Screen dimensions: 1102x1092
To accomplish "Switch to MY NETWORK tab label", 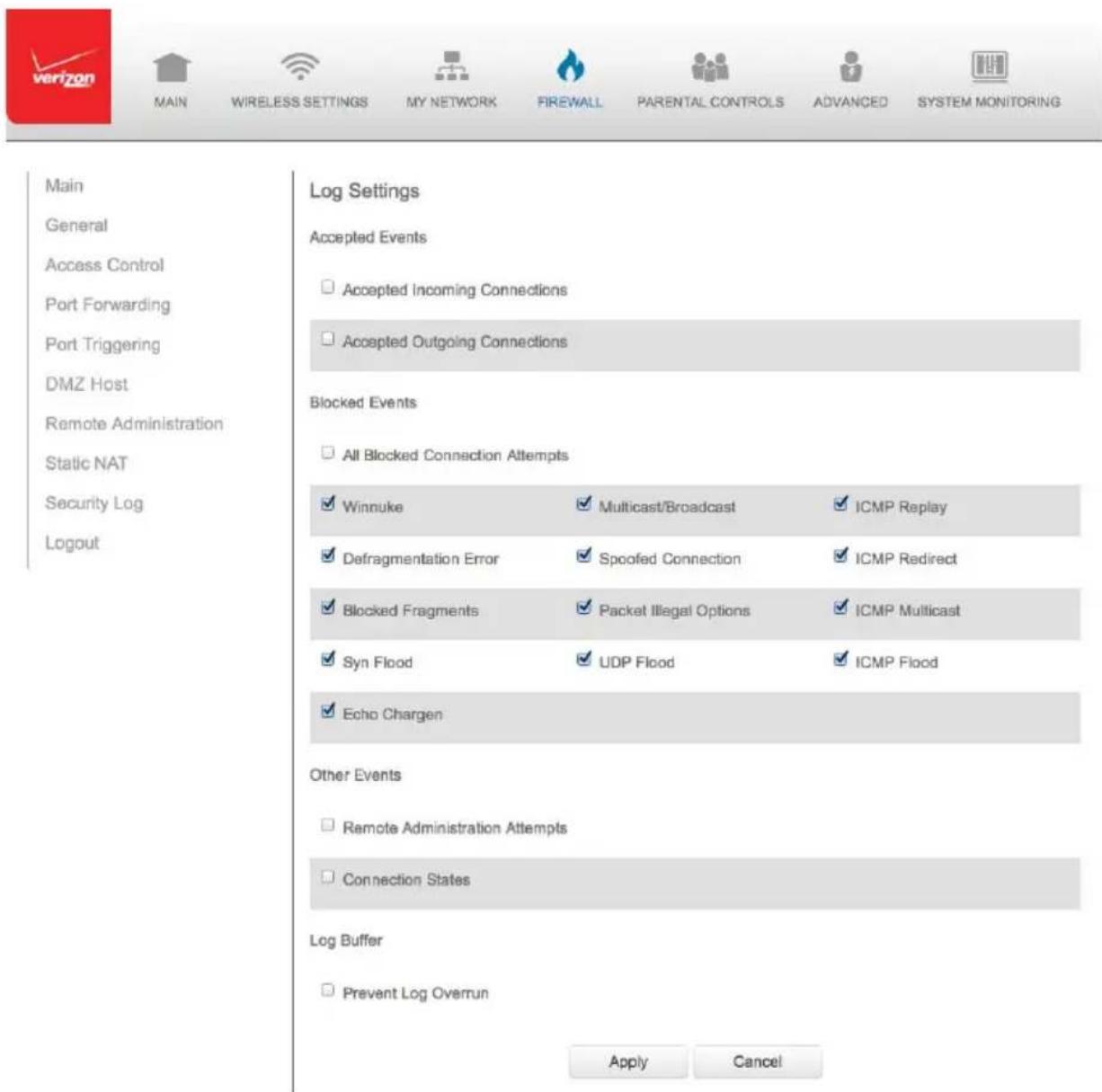I will pyautogui.click(x=451, y=102).
